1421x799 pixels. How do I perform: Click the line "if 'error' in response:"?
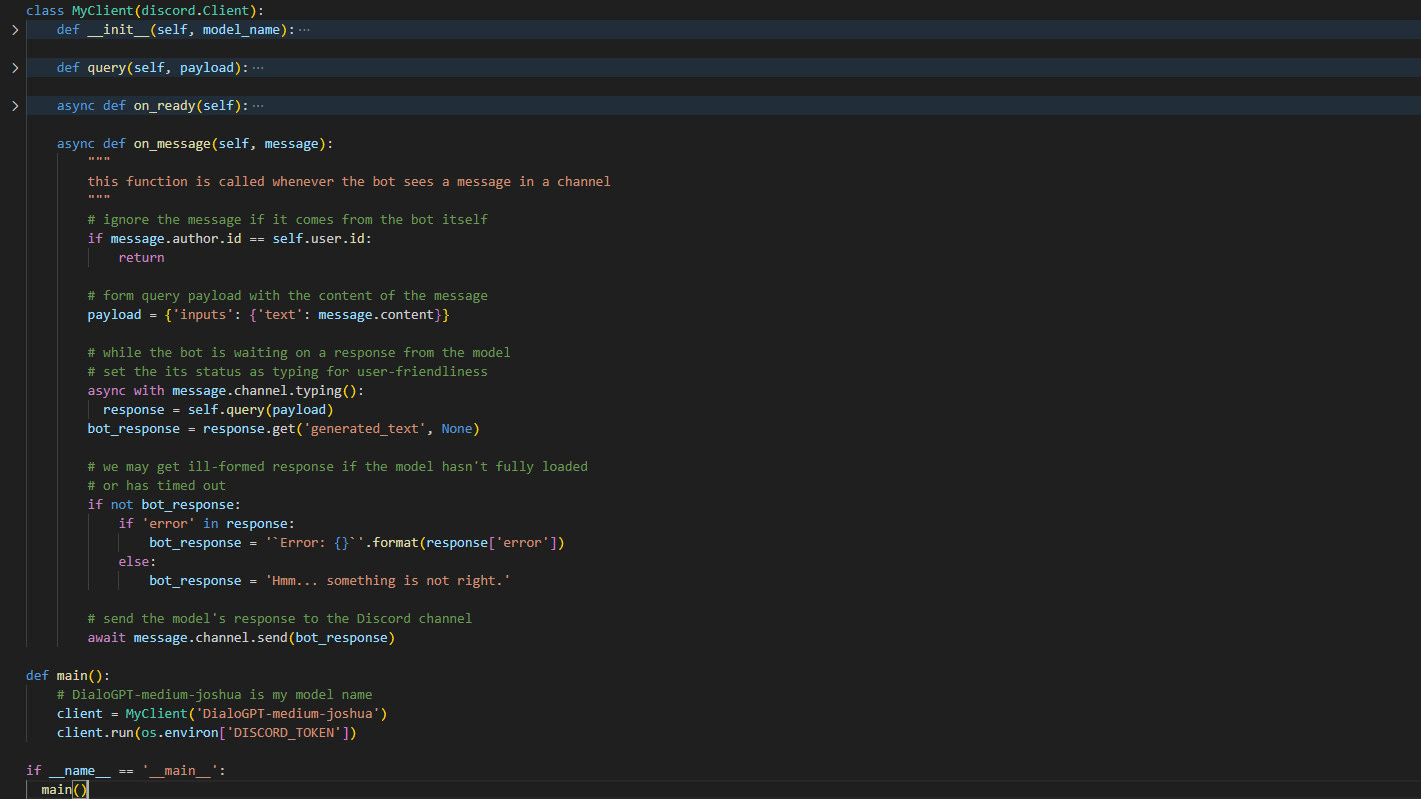point(207,524)
